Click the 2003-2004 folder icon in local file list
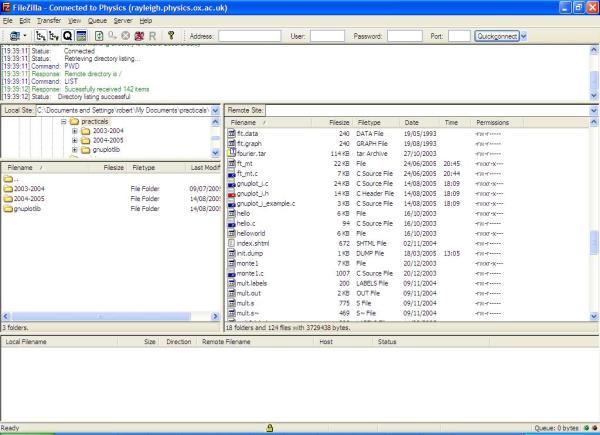This screenshot has height=435, width=600. (x=8, y=189)
